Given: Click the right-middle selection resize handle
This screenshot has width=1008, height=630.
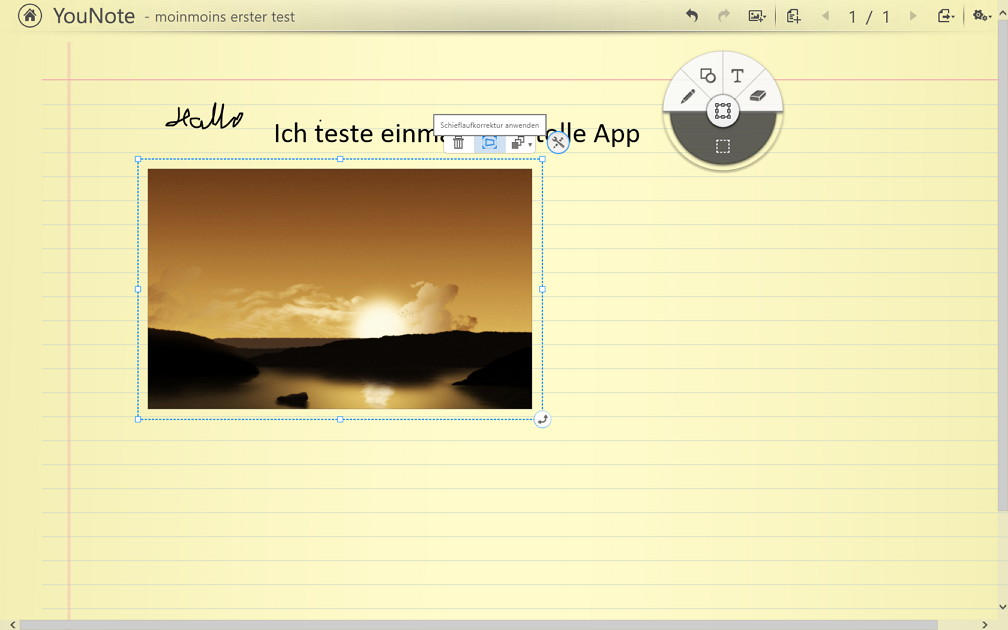Looking at the screenshot, I should [x=542, y=289].
